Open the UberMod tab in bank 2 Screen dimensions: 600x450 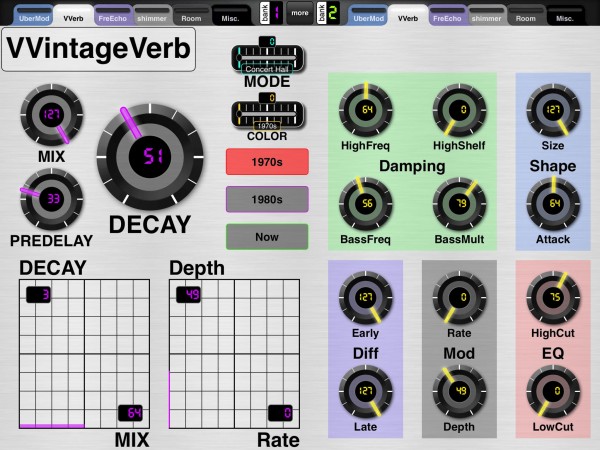pyautogui.click(x=368, y=16)
